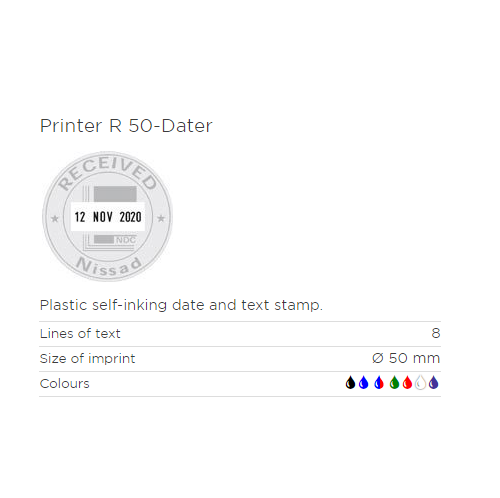Click the left star on the stamp
The height and width of the screenshot is (498, 500).
point(55,219)
